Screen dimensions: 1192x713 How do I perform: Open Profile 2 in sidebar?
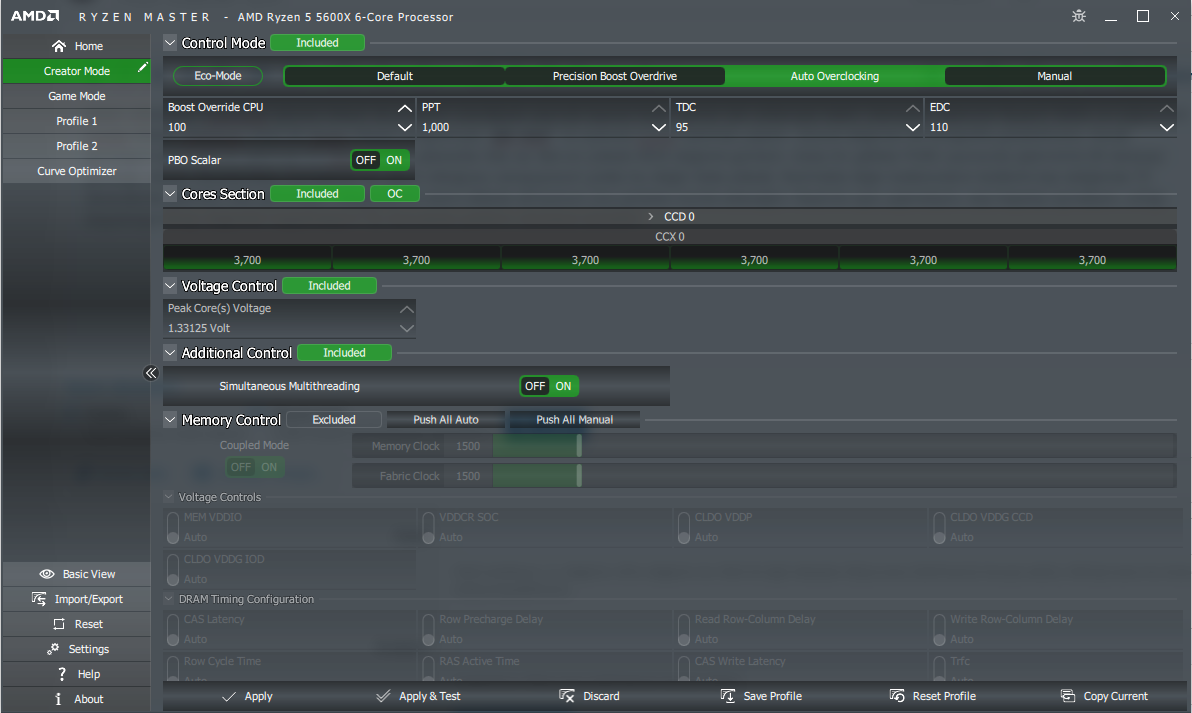tap(77, 146)
